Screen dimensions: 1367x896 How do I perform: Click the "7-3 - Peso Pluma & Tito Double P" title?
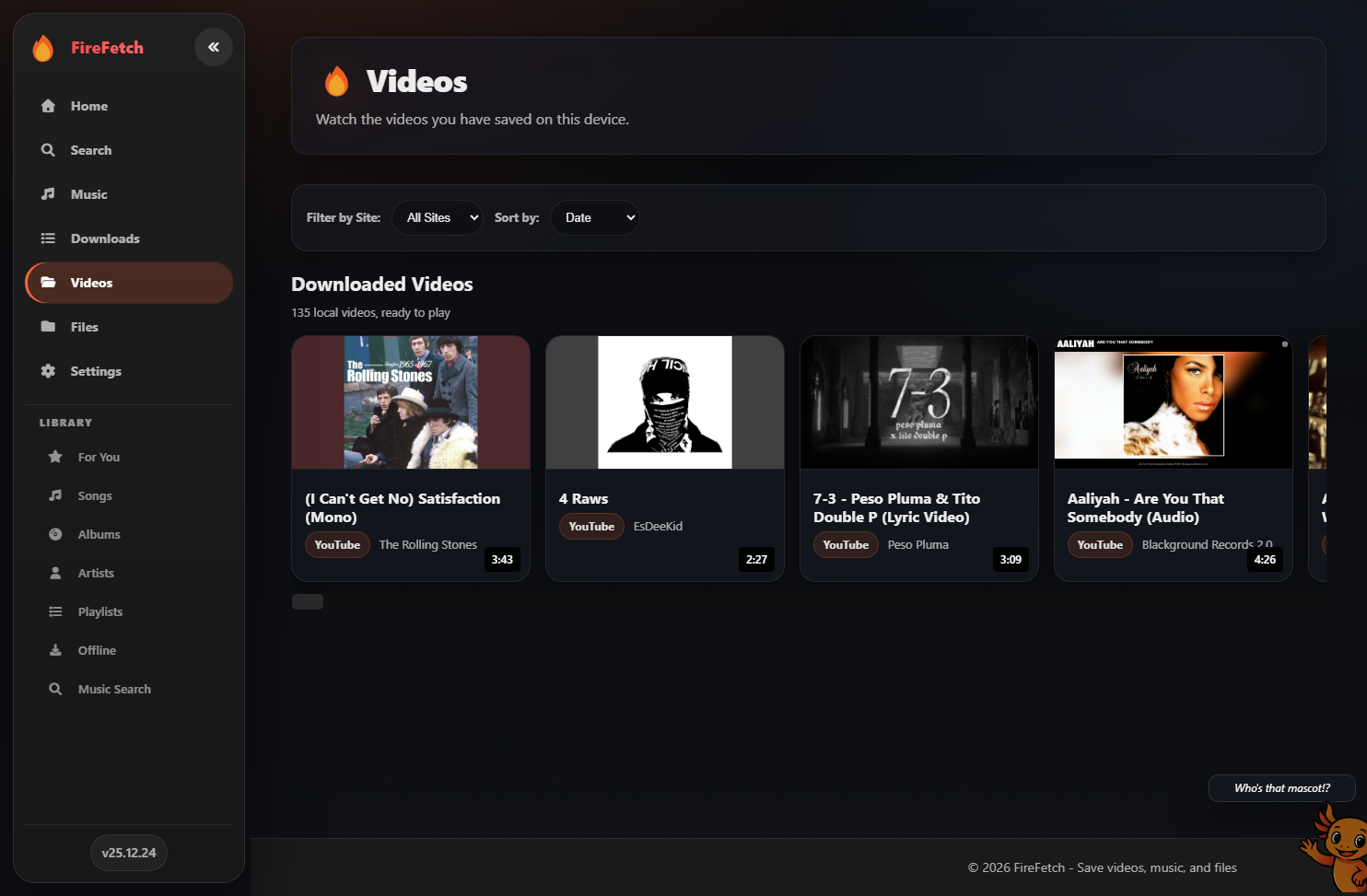point(896,507)
